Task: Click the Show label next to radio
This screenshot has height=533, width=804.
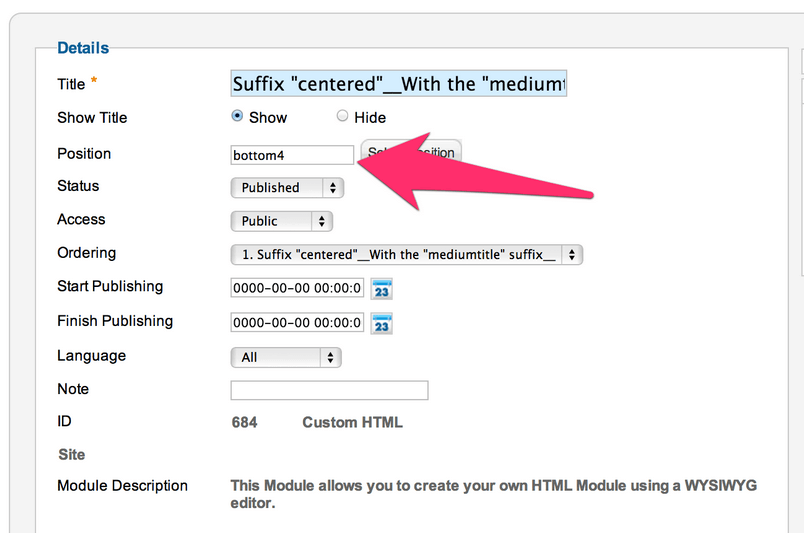Action: tap(268, 117)
